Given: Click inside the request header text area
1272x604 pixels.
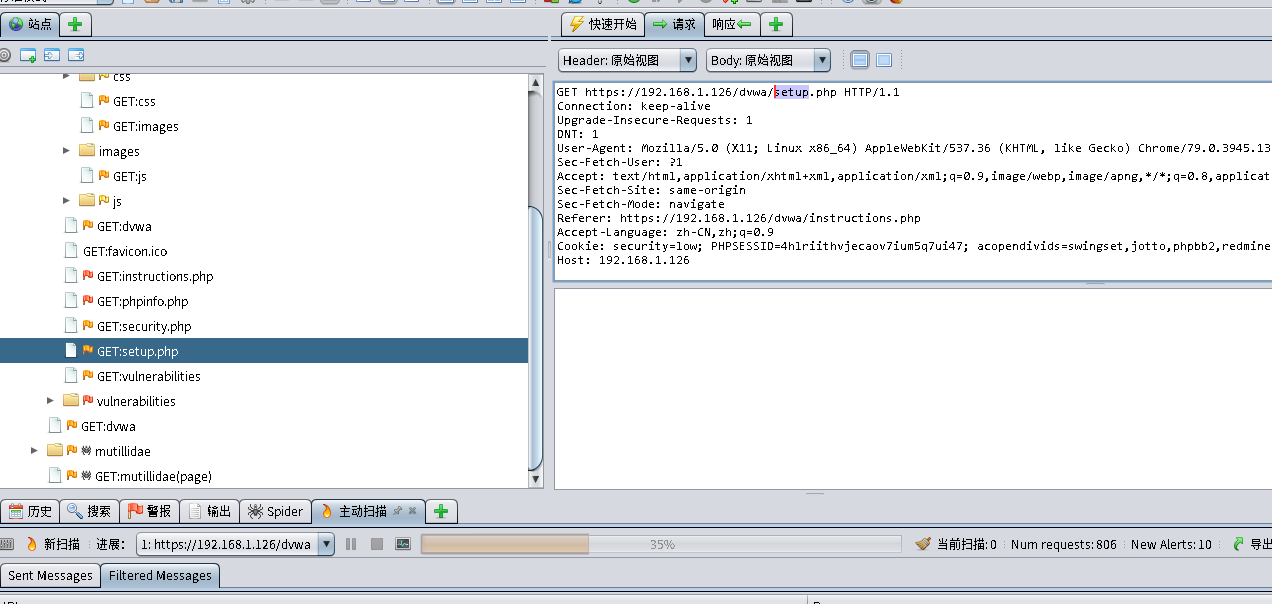Looking at the screenshot, I should point(913,180).
